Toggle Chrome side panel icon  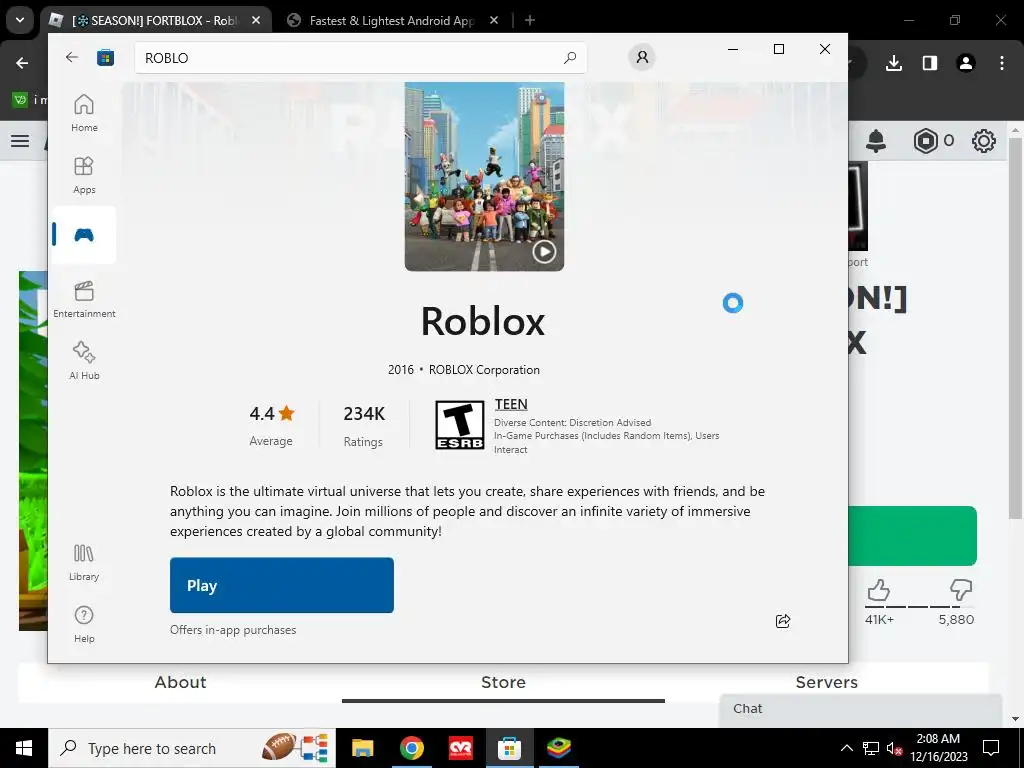tap(929, 63)
